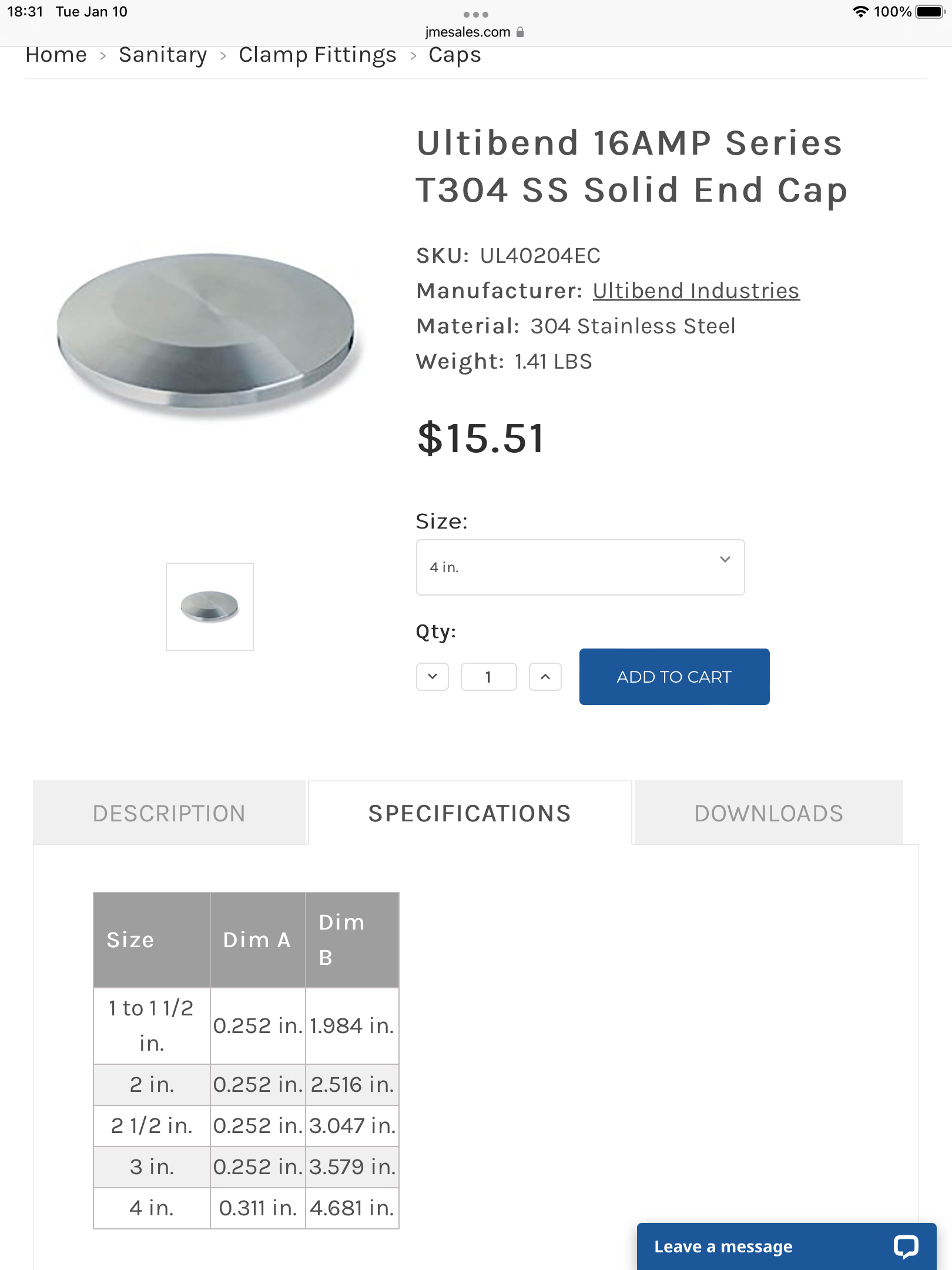This screenshot has width=952, height=1270.
Task: Click the quantity input field
Action: pyautogui.click(x=489, y=677)
